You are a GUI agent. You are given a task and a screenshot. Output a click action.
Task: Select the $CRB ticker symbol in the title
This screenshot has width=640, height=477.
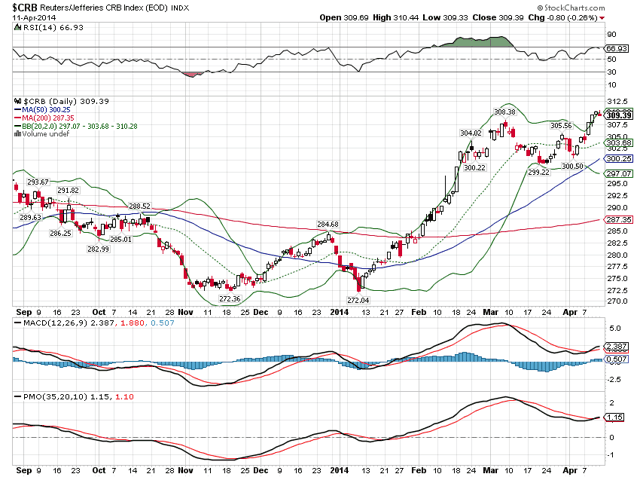(x=24, y=7)
